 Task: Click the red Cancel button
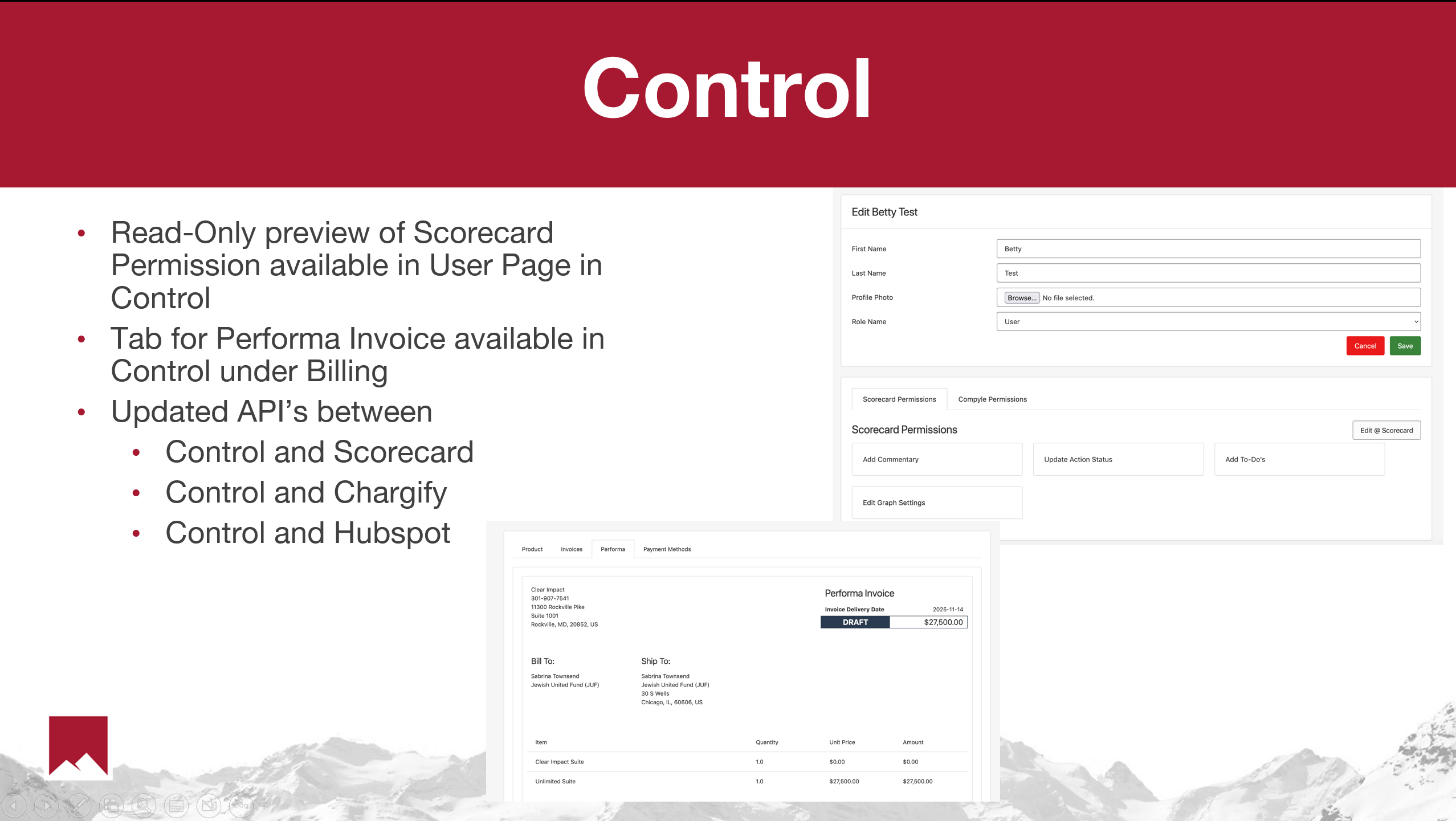pyautogui.click(x=1365, y=346)
